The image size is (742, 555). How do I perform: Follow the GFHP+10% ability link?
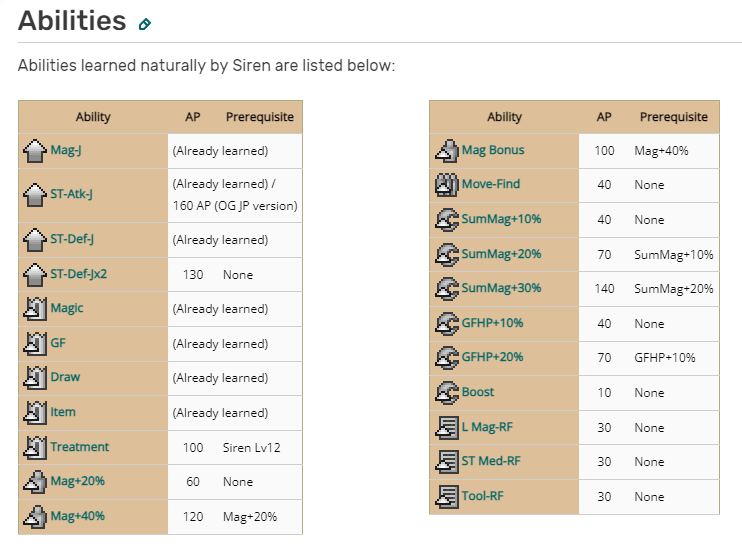click(492, 323)
